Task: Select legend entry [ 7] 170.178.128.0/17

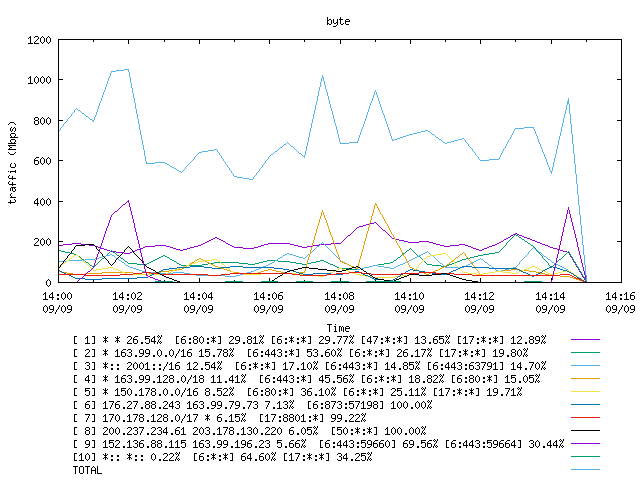Action: (x=220, y=418)
